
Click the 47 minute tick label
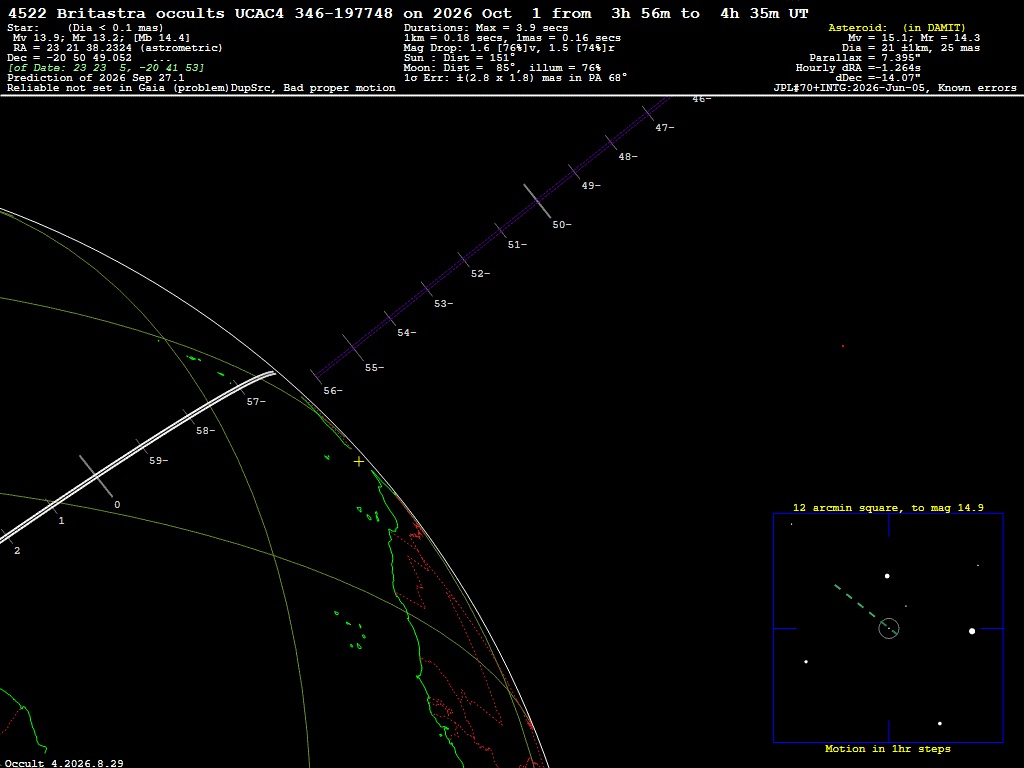665,128
